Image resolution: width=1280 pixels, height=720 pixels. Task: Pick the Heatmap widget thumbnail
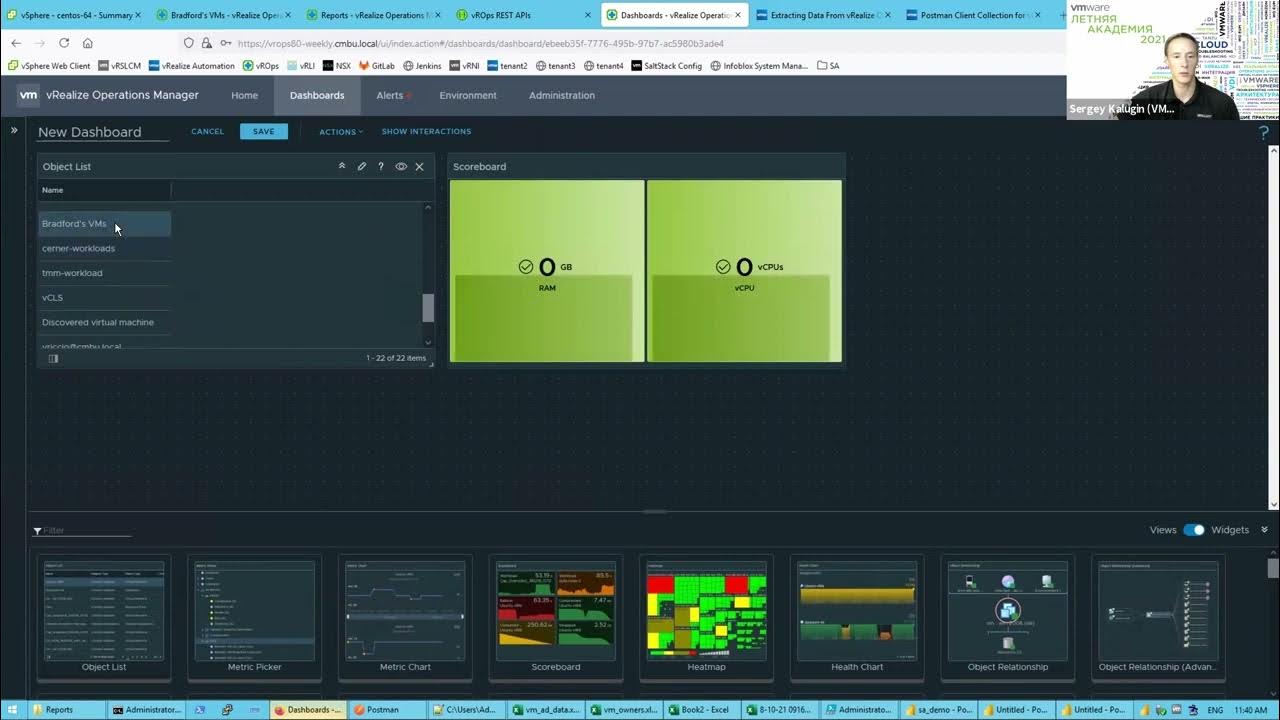pos(706,617)
